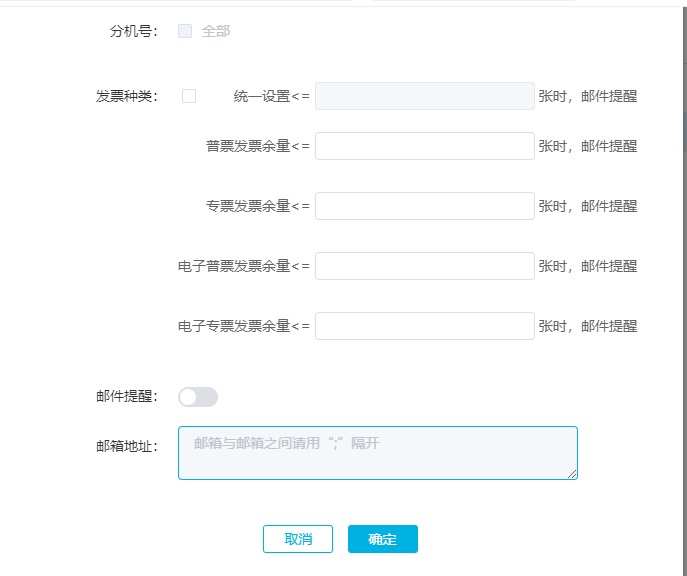Enable the 邮件提醒 toggle switch
Viewport: 687px width, 576px height.
(x=198, y=397)
